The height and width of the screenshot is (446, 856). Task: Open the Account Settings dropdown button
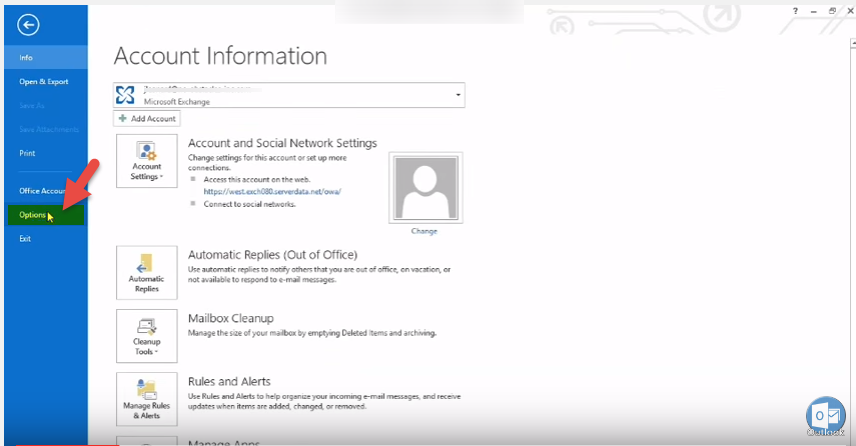tap(147, 161)
